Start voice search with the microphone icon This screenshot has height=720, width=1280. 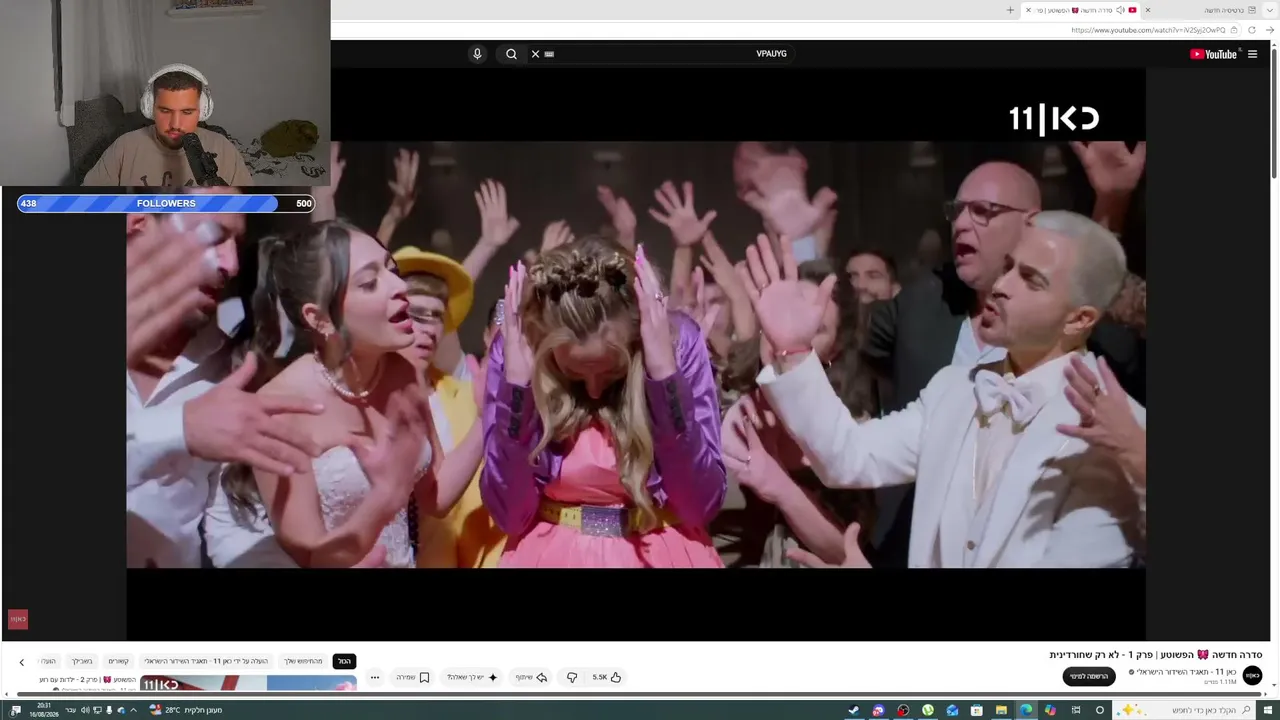(477, 54)
